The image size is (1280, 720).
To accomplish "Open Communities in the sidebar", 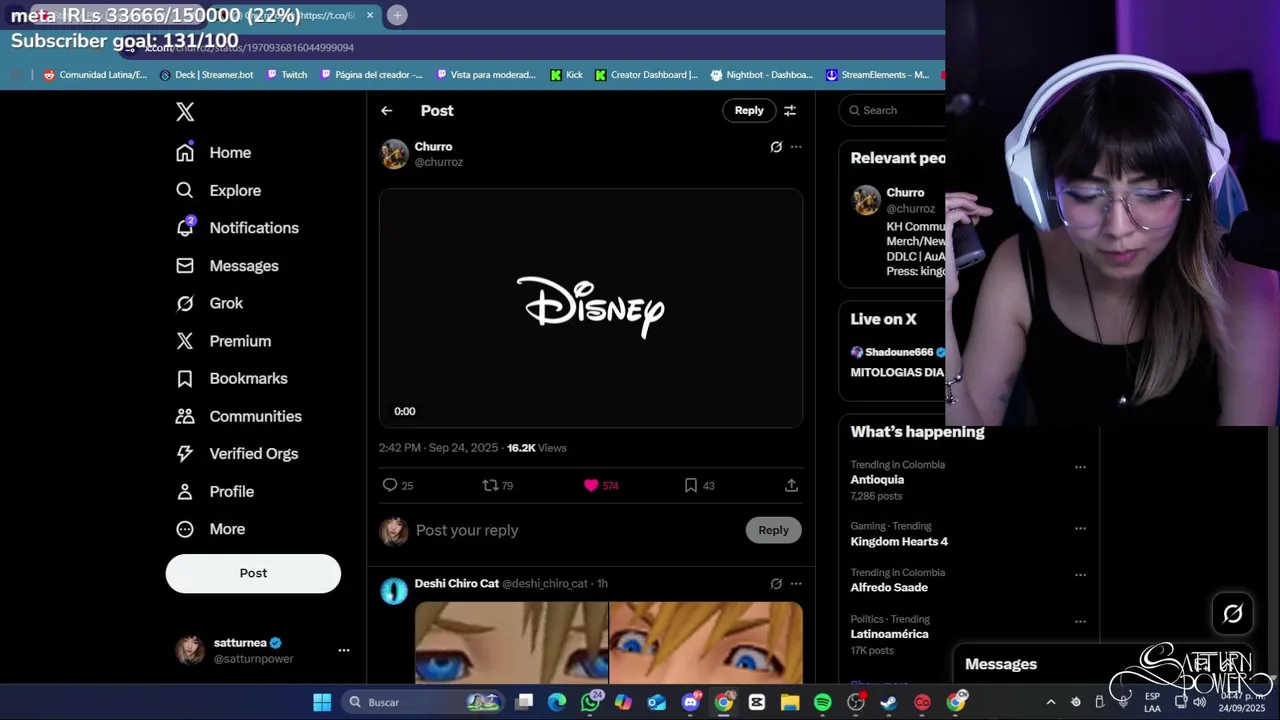I will [x=238, y=416].
